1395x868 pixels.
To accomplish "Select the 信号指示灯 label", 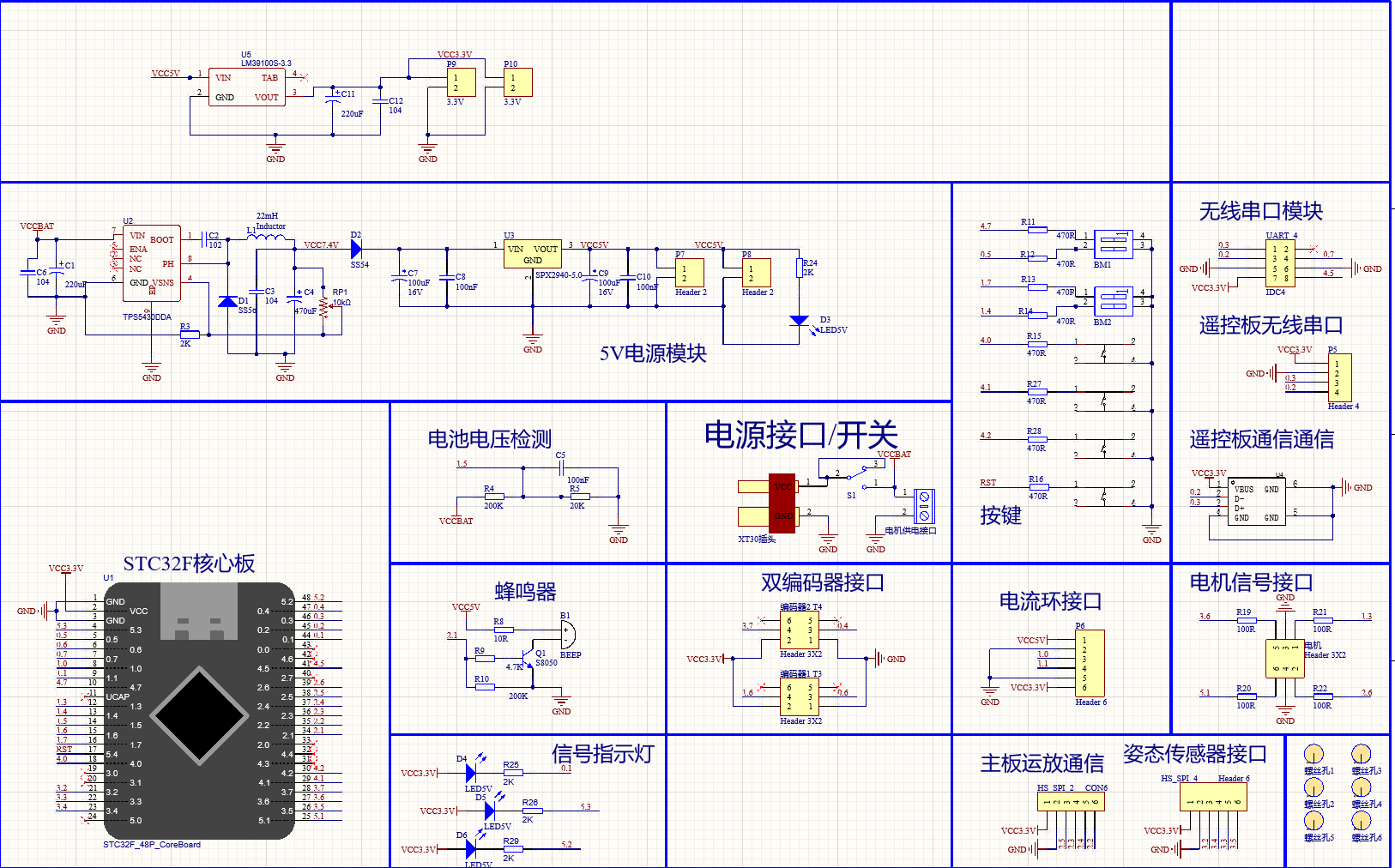I will click(x=602, y=754).
